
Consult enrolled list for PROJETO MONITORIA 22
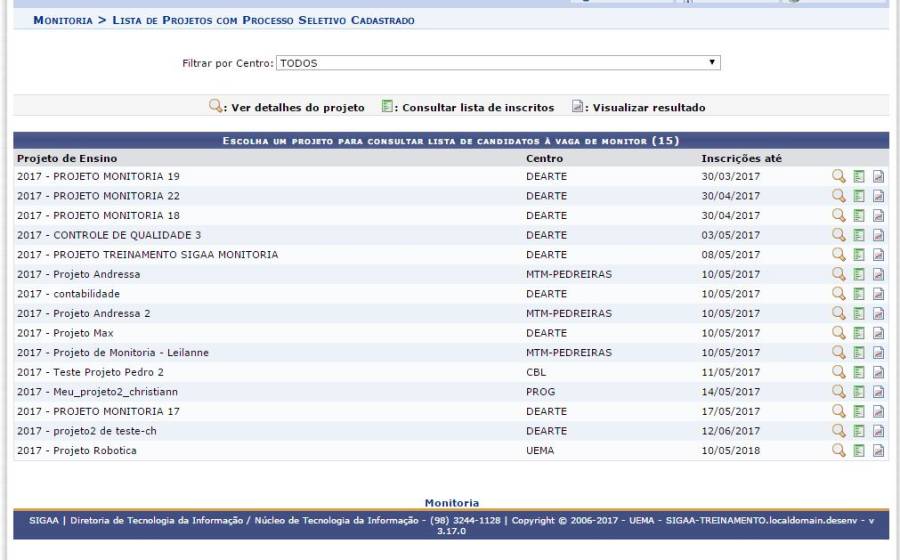(x=859, y=196)
